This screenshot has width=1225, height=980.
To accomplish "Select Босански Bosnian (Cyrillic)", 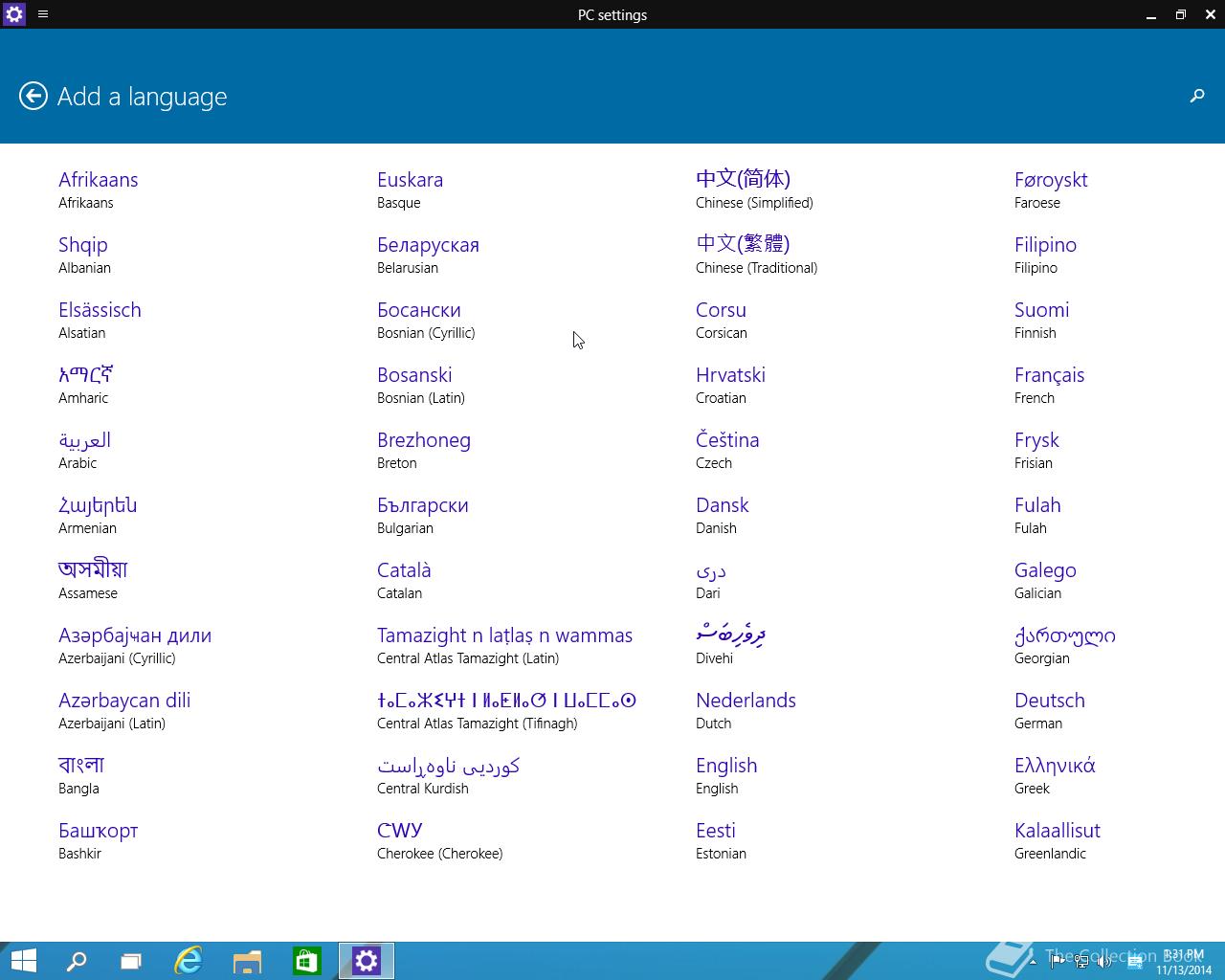I will (426, 320).
